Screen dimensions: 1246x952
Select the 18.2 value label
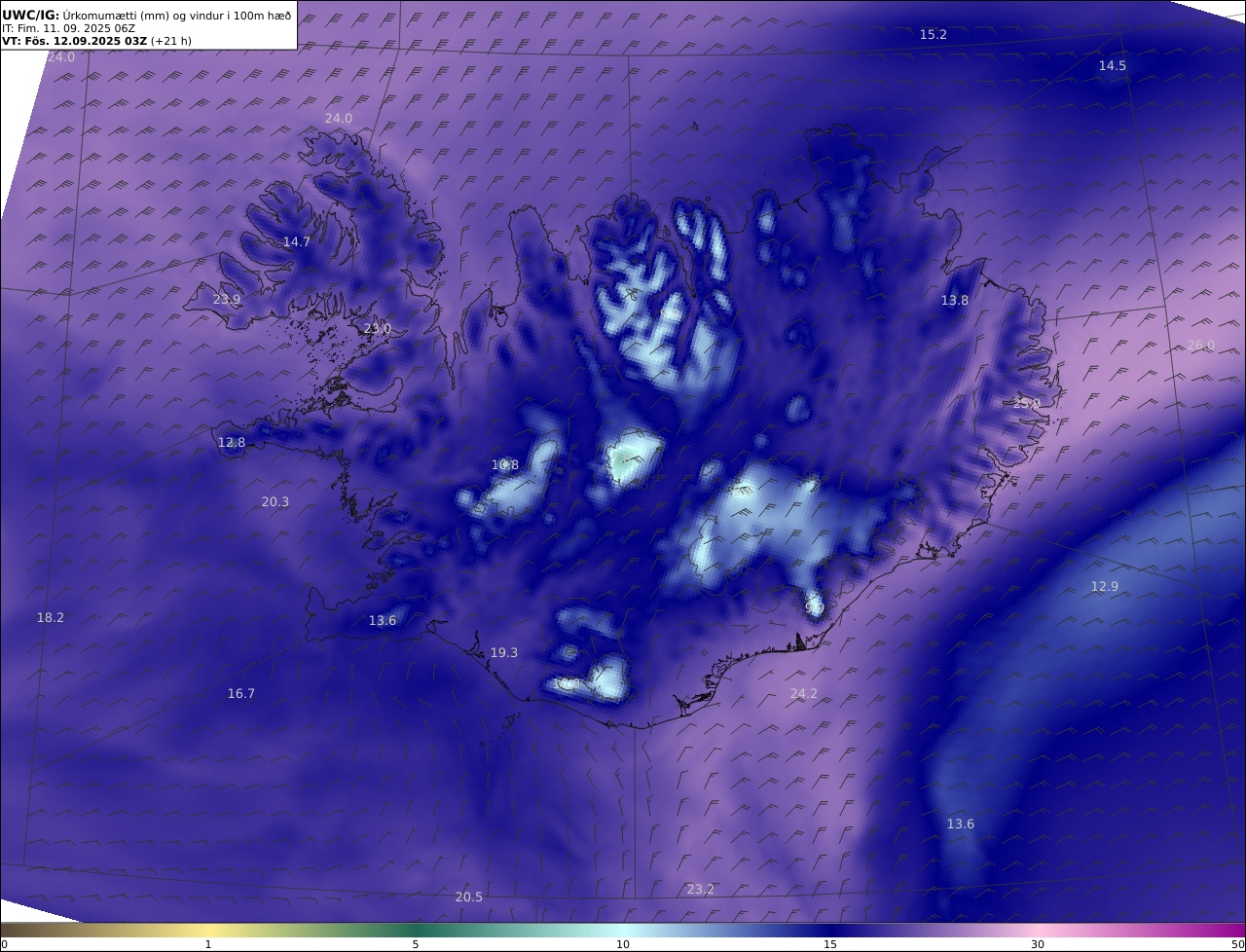pos(51,617)
